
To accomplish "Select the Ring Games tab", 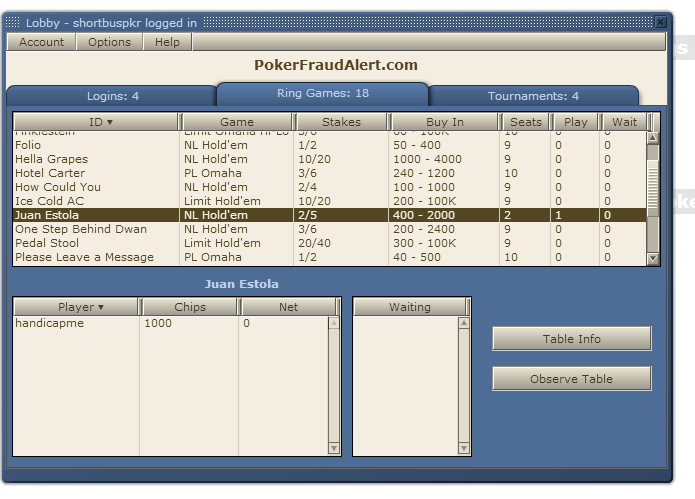I will pos(322,94).
